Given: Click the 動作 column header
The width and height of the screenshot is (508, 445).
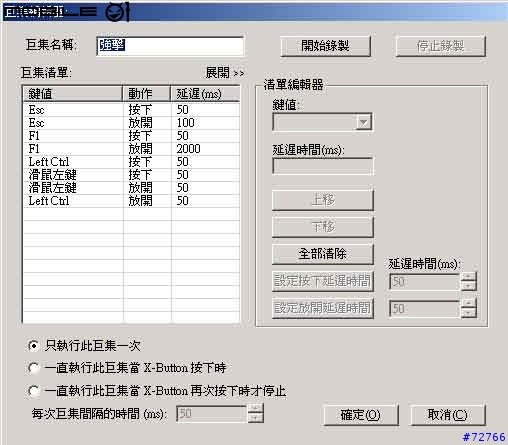Looking at the screenshot, I should pos(147,94).
